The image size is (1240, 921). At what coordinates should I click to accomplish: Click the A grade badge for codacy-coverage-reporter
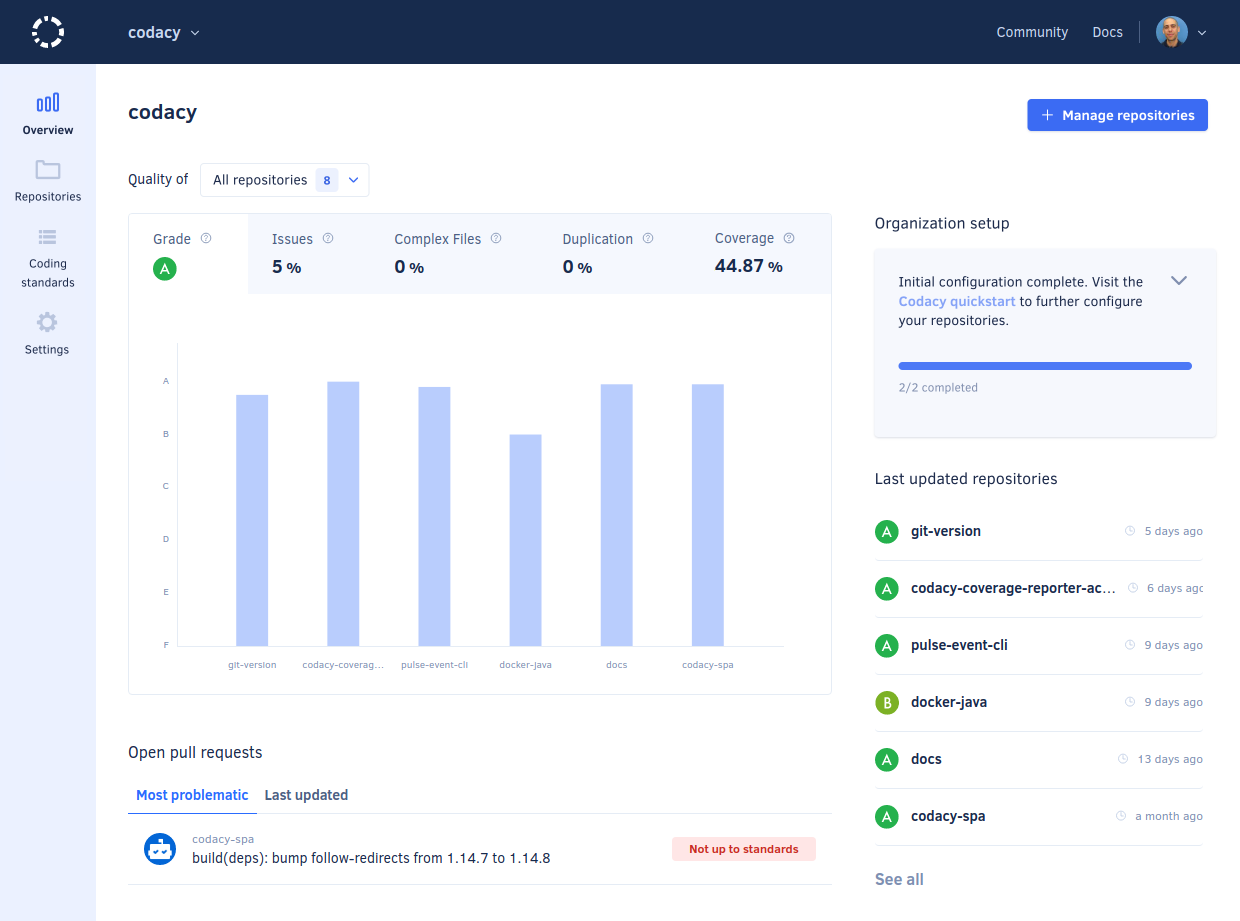[887, 588]
